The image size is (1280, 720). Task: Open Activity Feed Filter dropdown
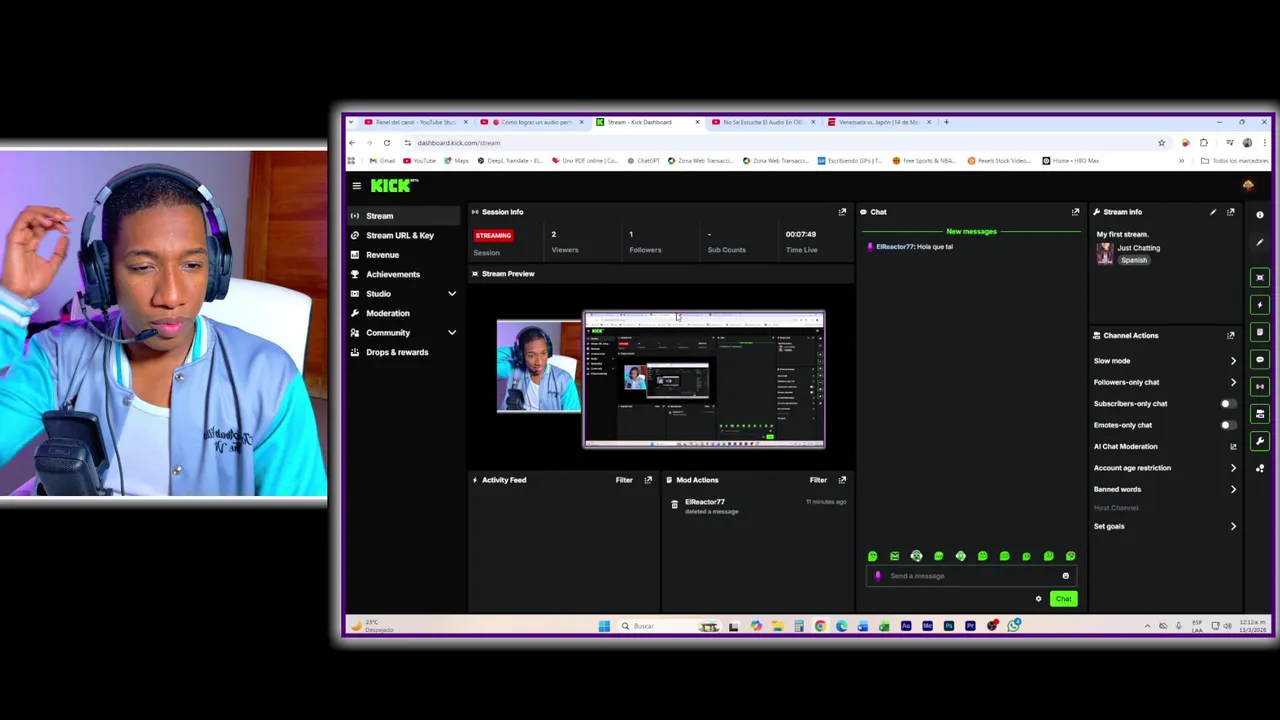(624, 480)
